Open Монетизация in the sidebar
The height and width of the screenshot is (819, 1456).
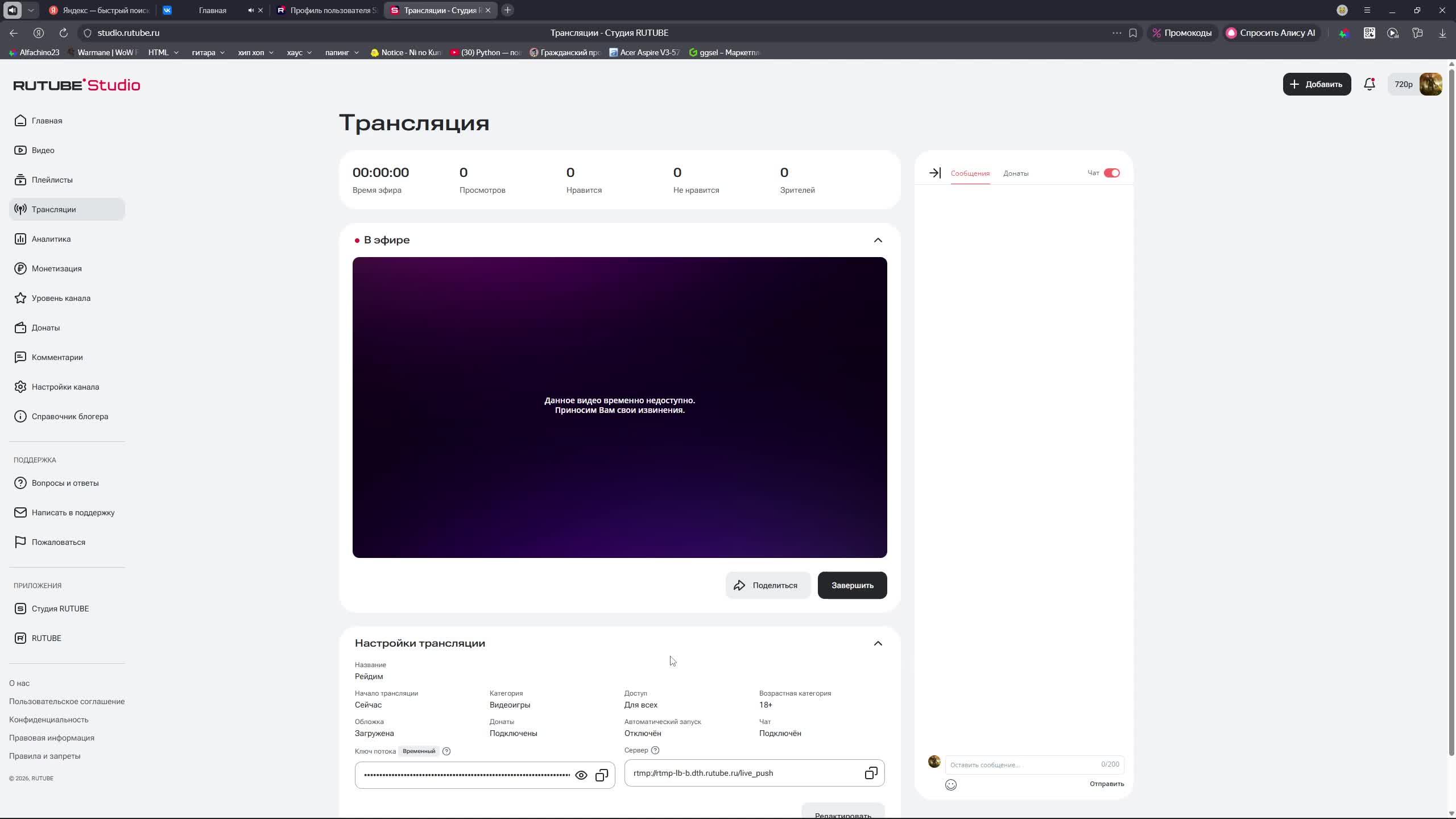point(56,268)
